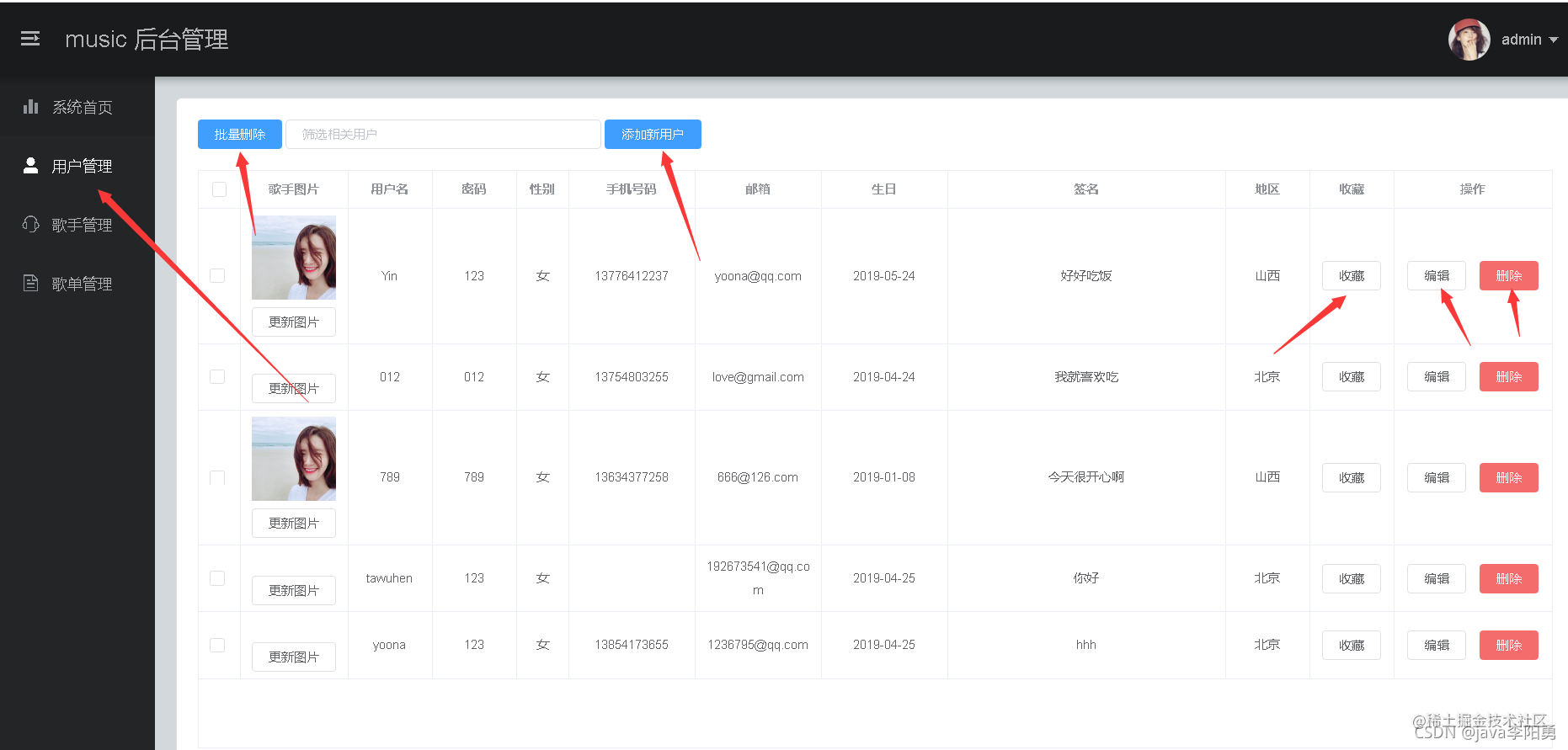Click 收藏 button in yoona's row
Screen dimensions: 1568x750
(1352, 646)
